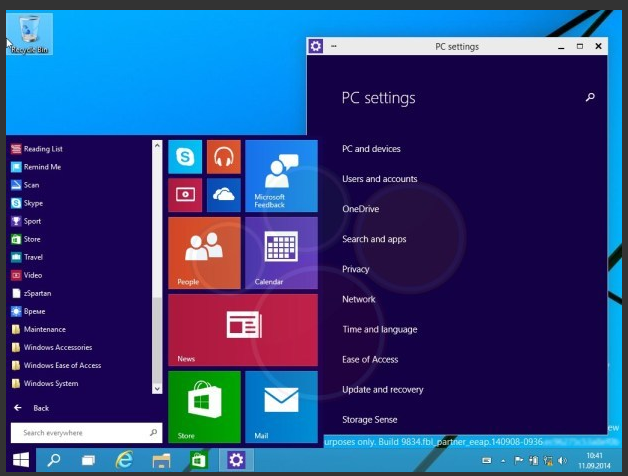The width and height of the screenshot is (628, 476).
Task: Open Task View on the taskbar
Action: [x=89, y=460]
